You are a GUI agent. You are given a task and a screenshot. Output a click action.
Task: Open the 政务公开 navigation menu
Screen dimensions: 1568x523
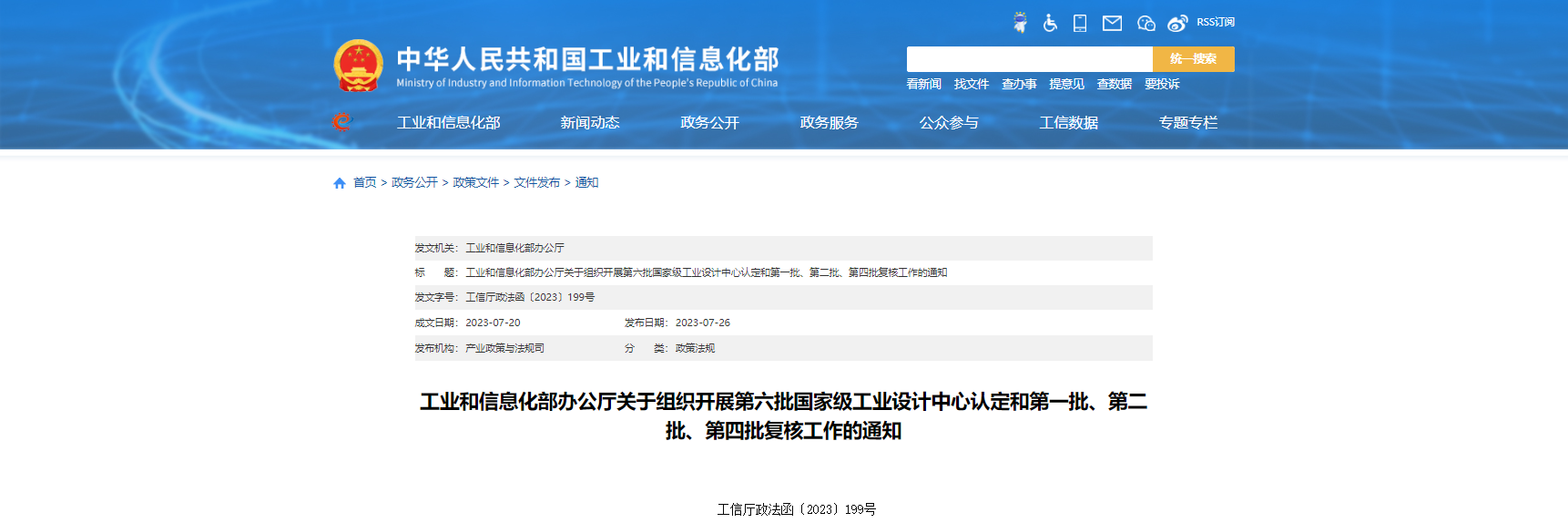[x=709, y=122]
